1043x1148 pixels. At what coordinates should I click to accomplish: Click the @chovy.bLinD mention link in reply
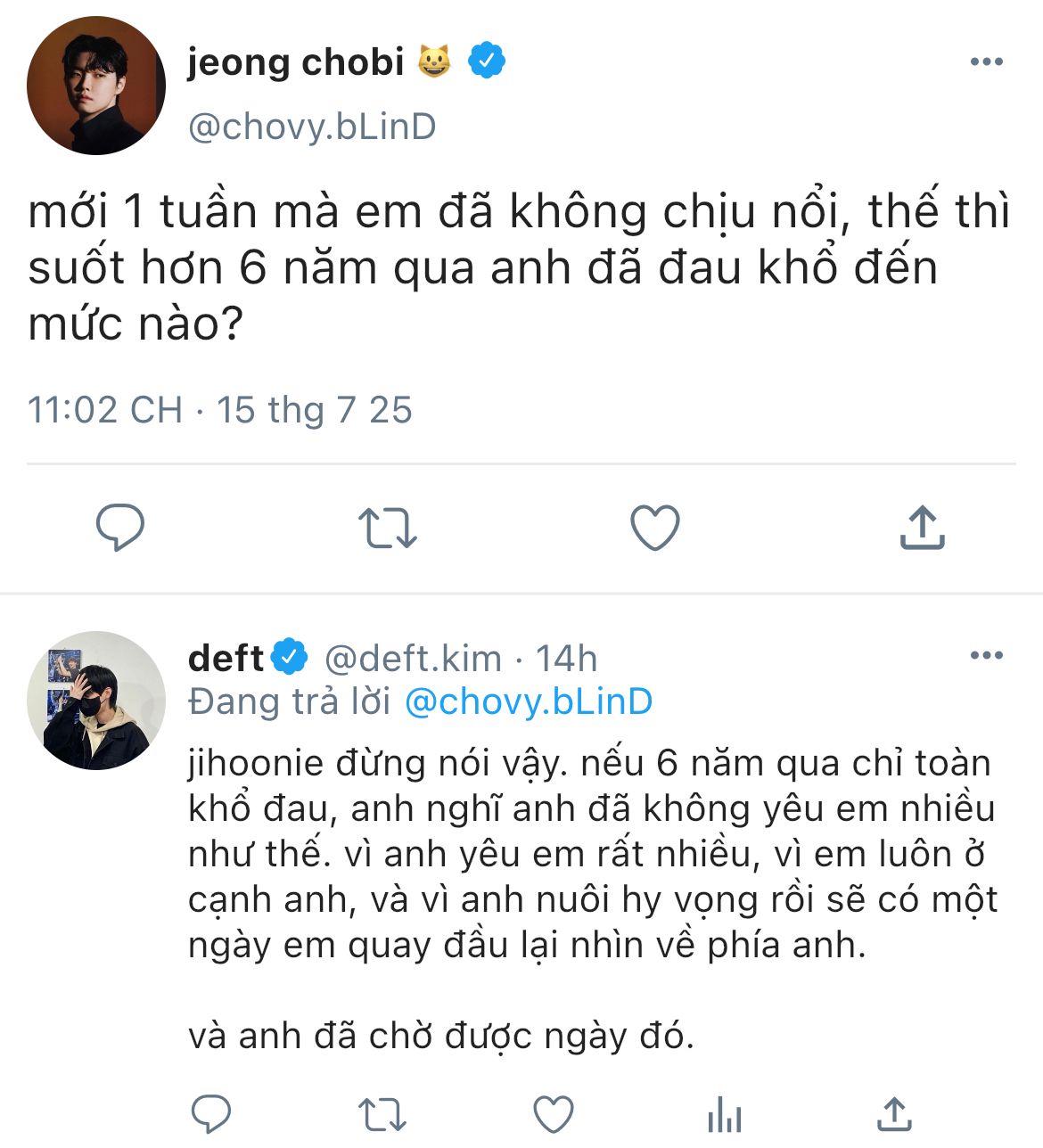pos(529,702)
